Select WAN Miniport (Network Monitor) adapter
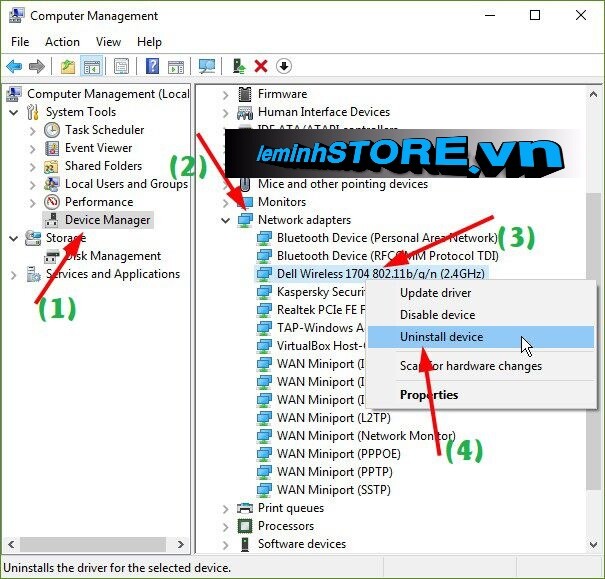605x579 pixels. 366,436
